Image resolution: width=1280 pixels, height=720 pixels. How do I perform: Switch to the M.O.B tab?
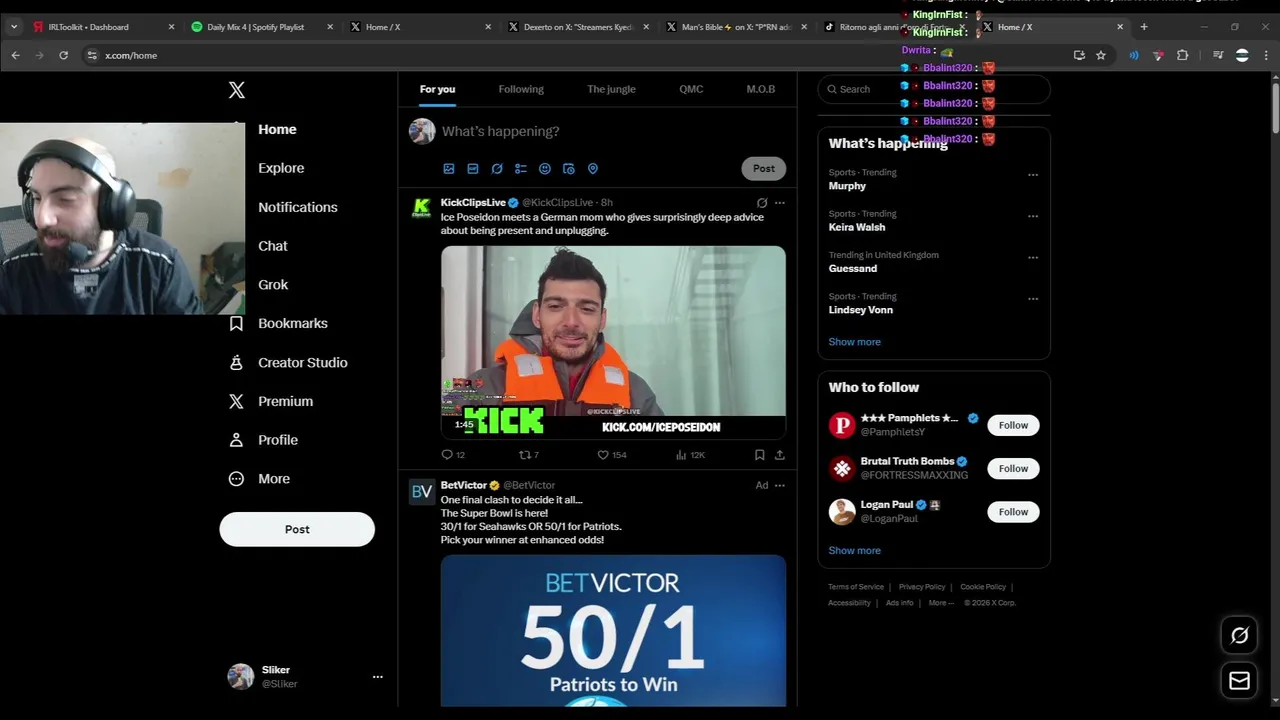click(x=760, y=89)
